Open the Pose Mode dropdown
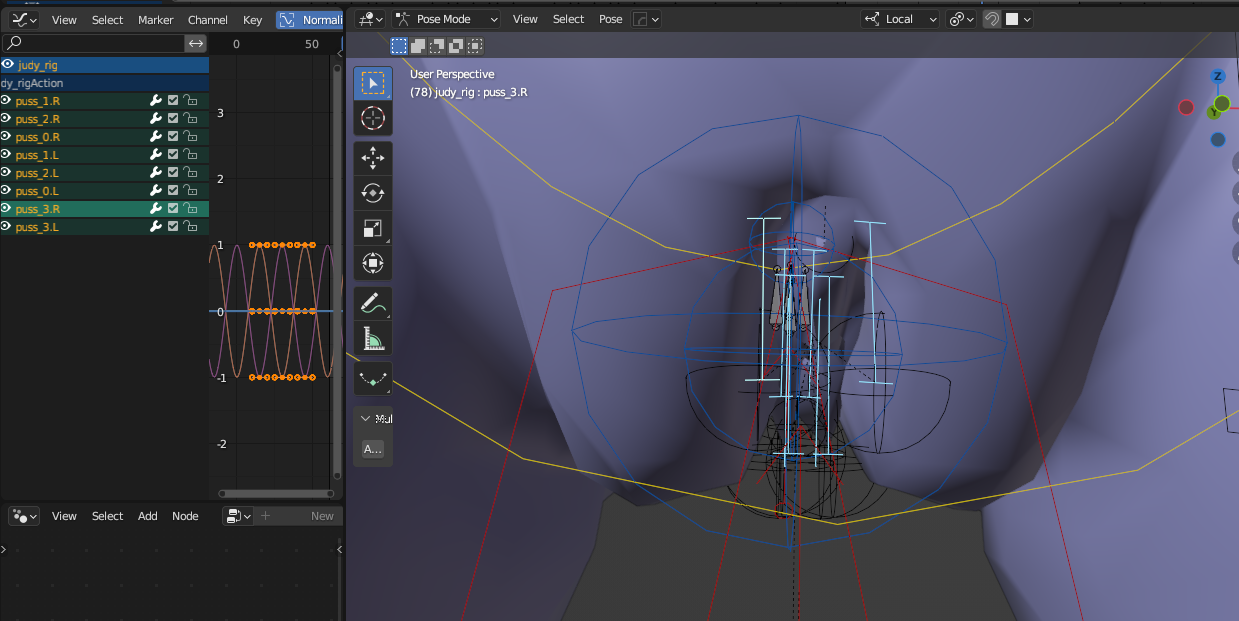The width and height of the screenshot is (1239, 621). (x=447, y=19)
